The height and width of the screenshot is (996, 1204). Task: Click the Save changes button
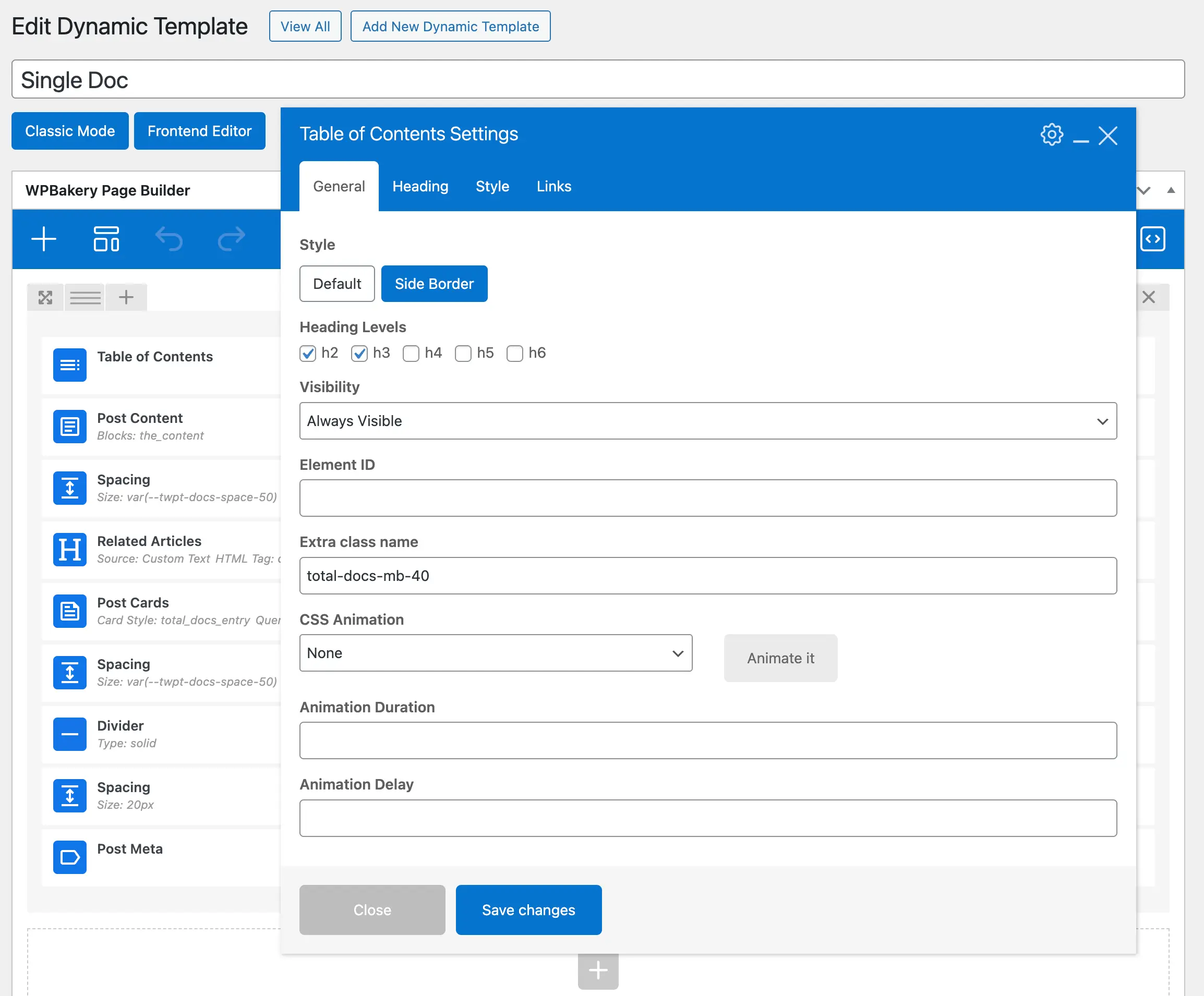[528, 910]
